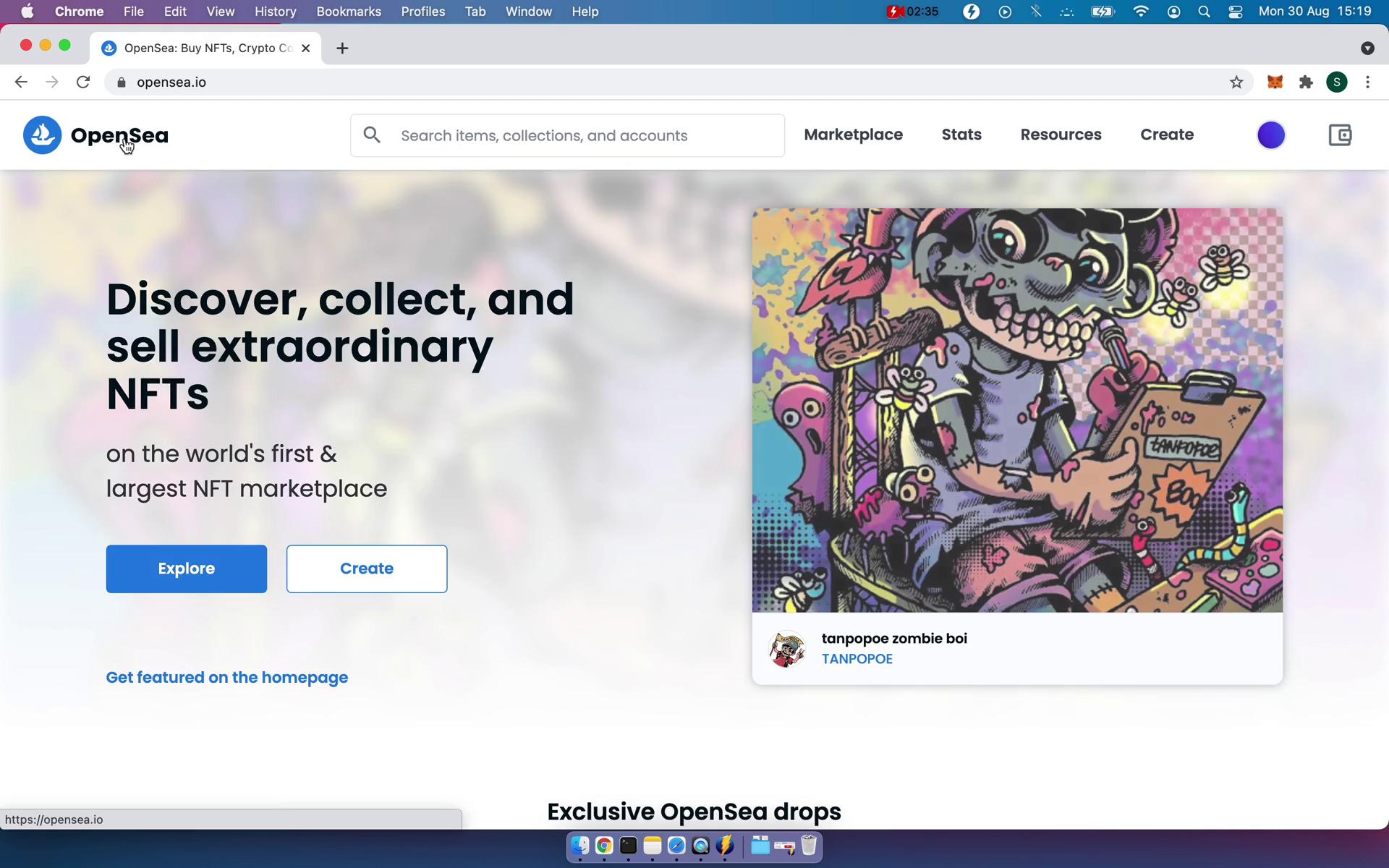Viewport: 1389px width, 868px height.
Task: Click the Get featured on homepage link
Action: (227, 677)
